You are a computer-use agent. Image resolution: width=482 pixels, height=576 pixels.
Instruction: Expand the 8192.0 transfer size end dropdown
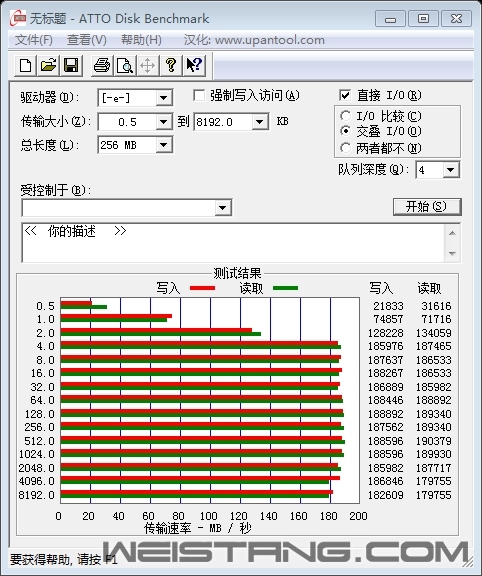click(x=259, y=122)
